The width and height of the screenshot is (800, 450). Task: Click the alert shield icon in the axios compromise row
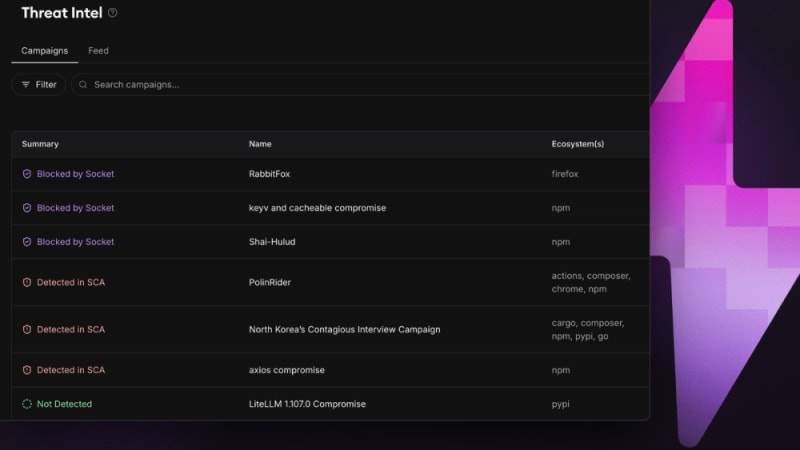(27, 370)
